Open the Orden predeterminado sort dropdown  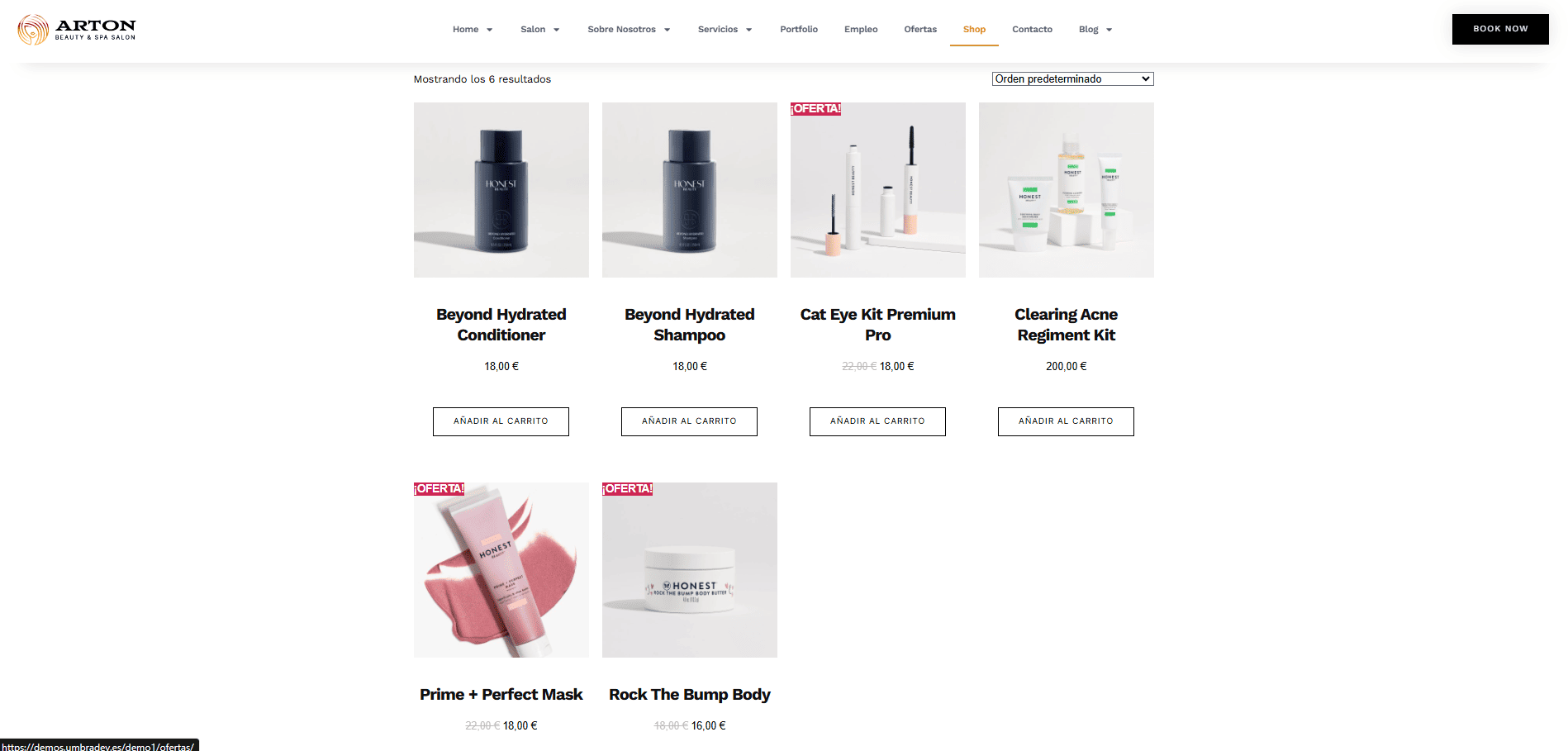click(x=1072, y=79)
